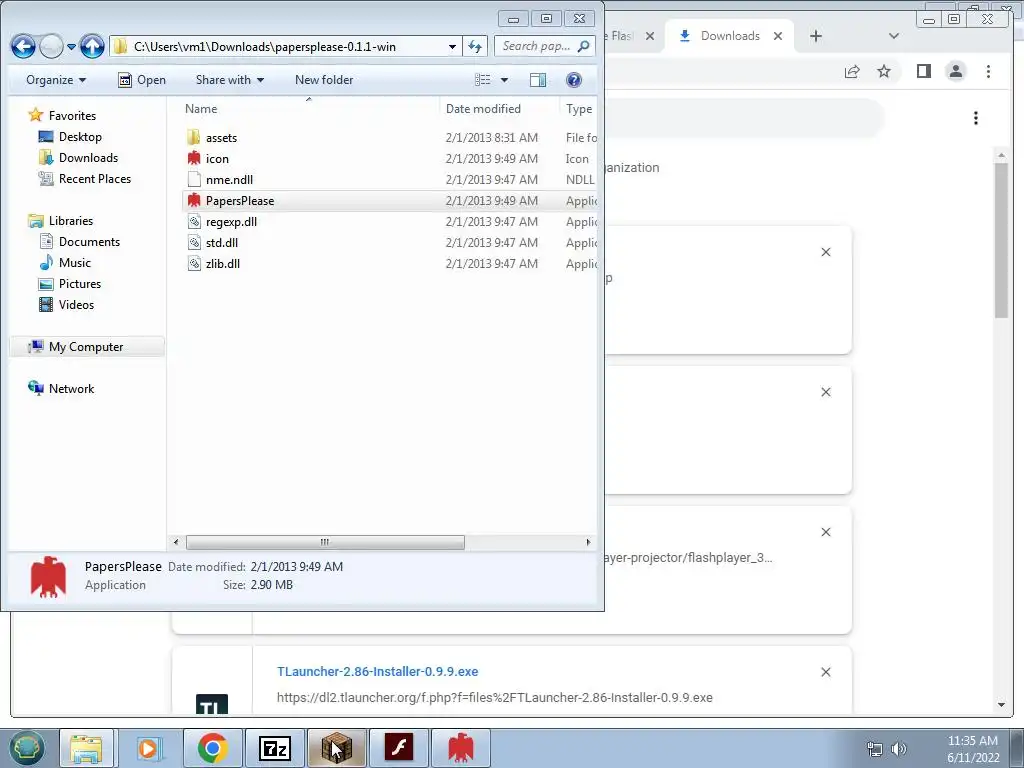Click the horizontal scrollbar thumb
The width and height of the screenshot is (1024, 768).
(325, 542)
